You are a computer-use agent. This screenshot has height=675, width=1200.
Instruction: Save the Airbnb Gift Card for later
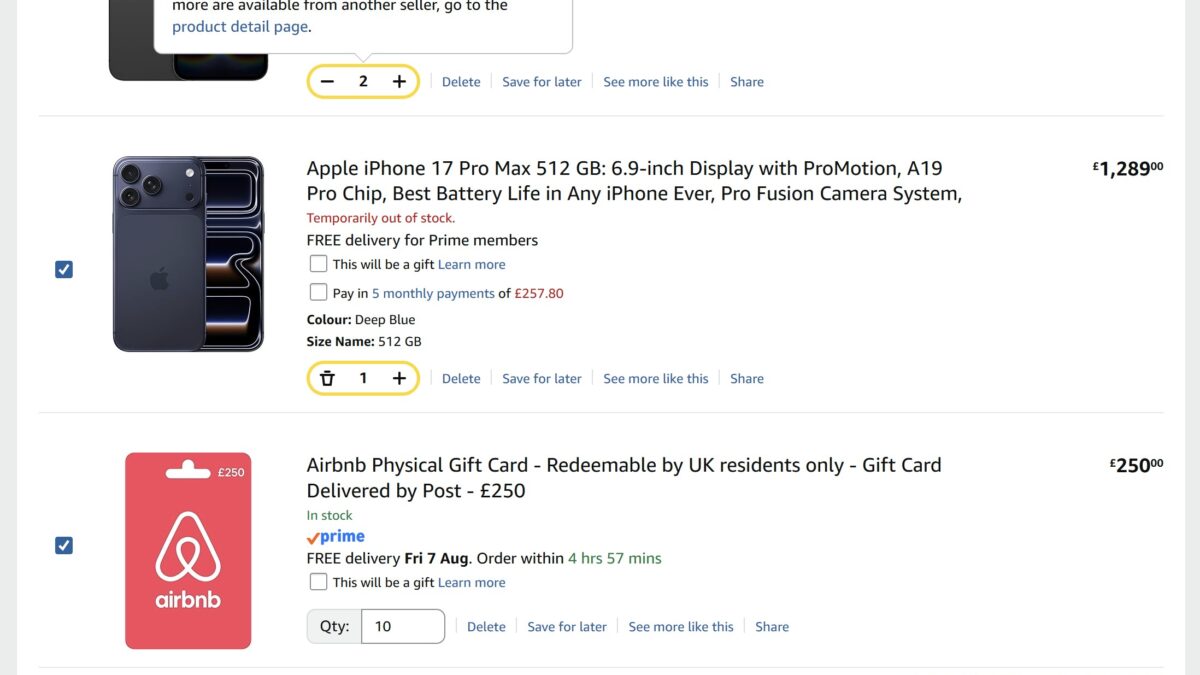click(567, 626)
